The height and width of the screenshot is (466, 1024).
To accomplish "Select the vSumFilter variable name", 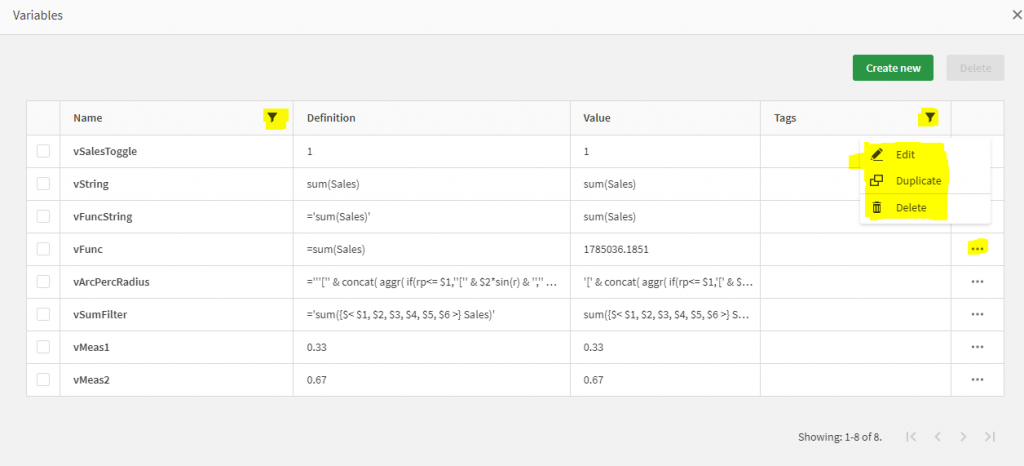I will click(x=100, y=315).
